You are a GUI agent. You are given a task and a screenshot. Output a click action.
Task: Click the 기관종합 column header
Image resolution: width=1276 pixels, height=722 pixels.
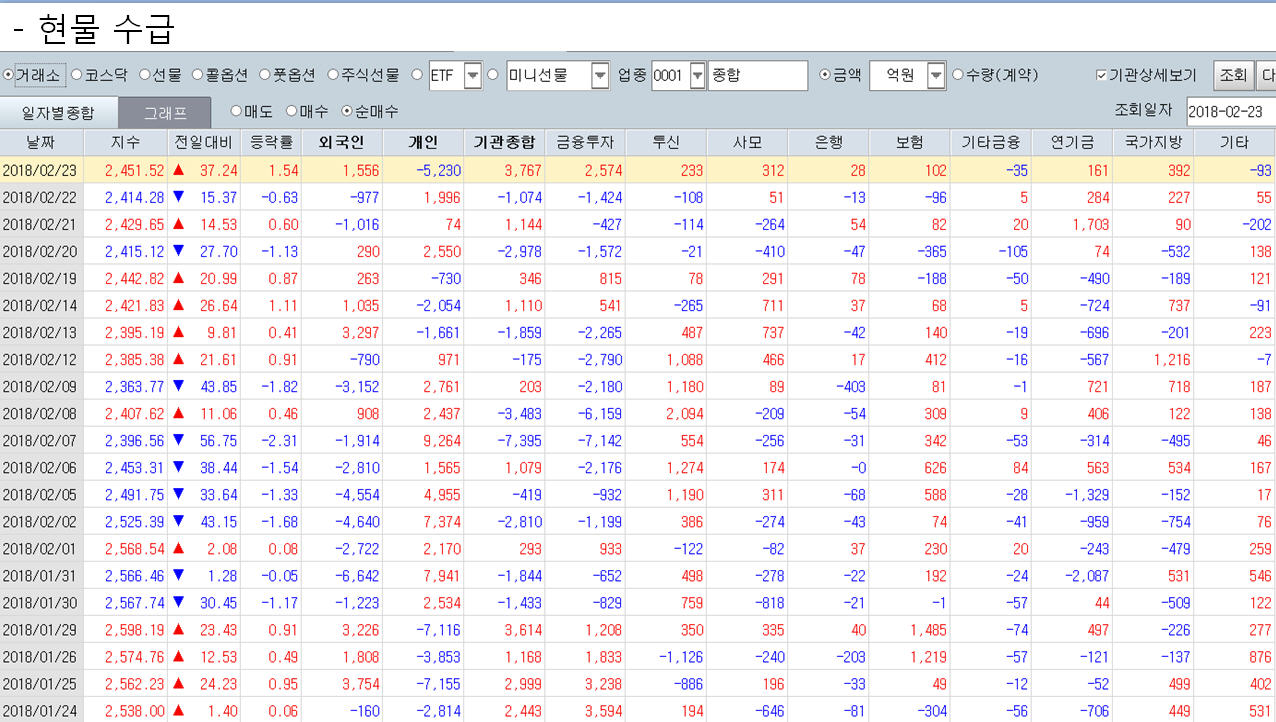tap(504, 143)
